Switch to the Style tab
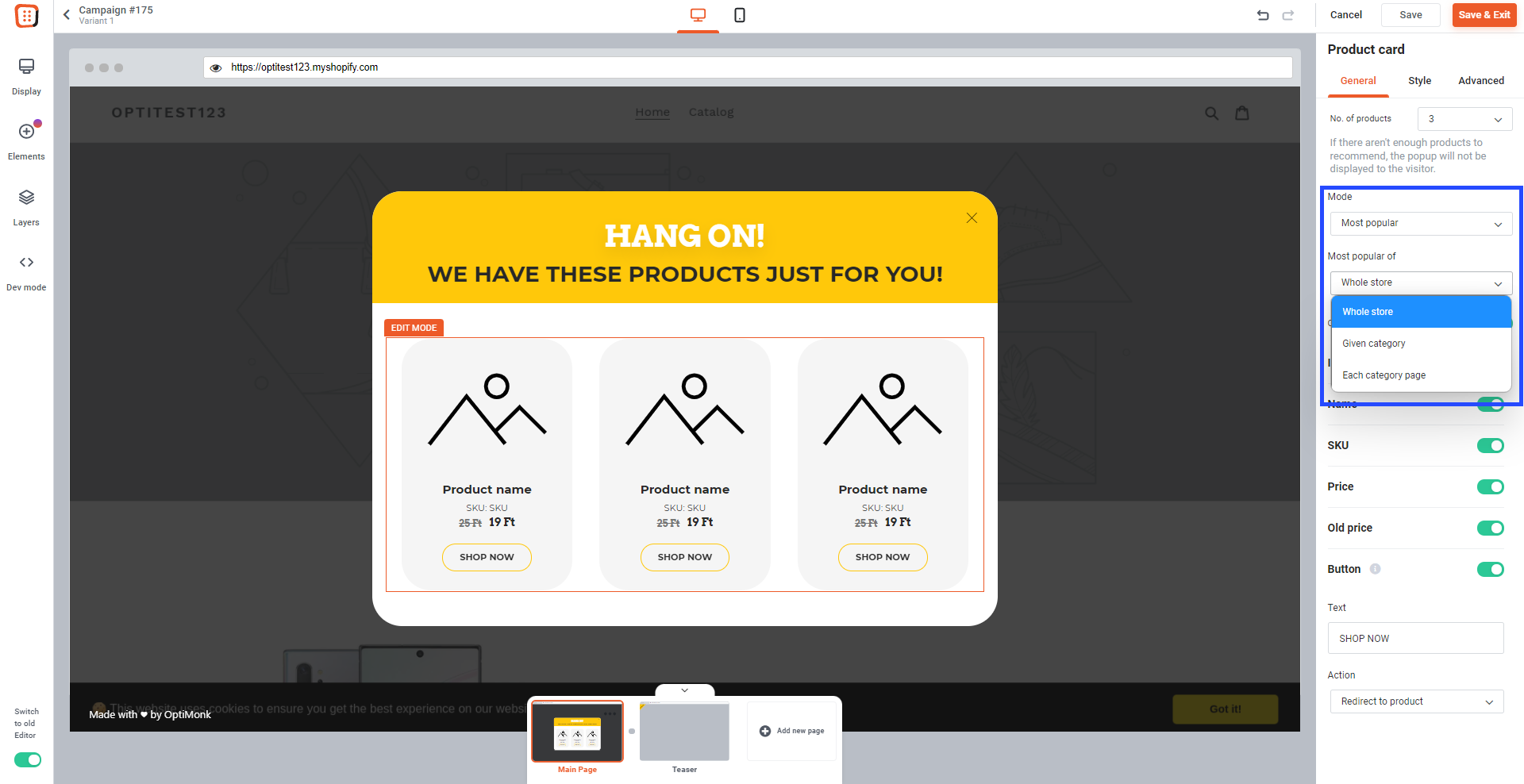Viewport: 1524px width, 784px height. pyautogui.click(x=1419, y=81)
